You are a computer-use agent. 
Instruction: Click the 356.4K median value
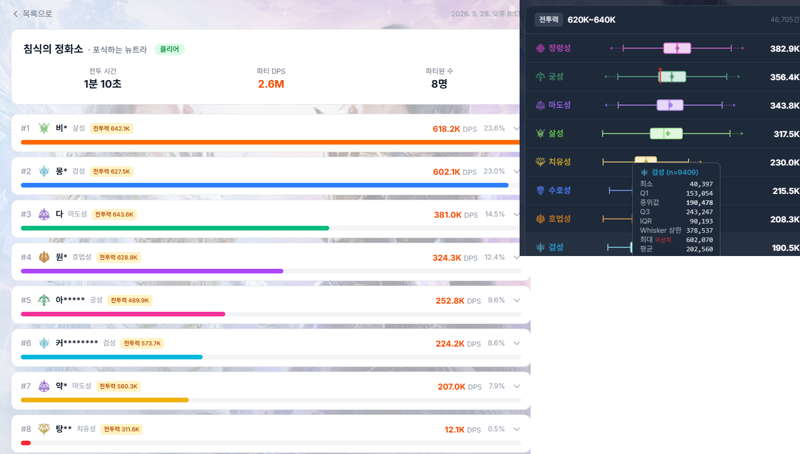[x=784, y=77]
